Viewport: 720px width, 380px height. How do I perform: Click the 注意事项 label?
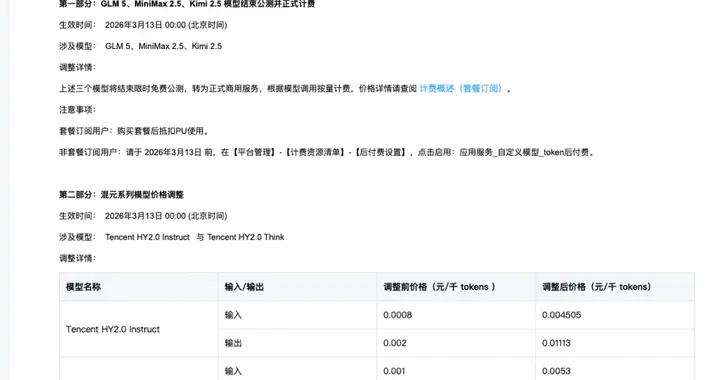[x=77, y=110]
